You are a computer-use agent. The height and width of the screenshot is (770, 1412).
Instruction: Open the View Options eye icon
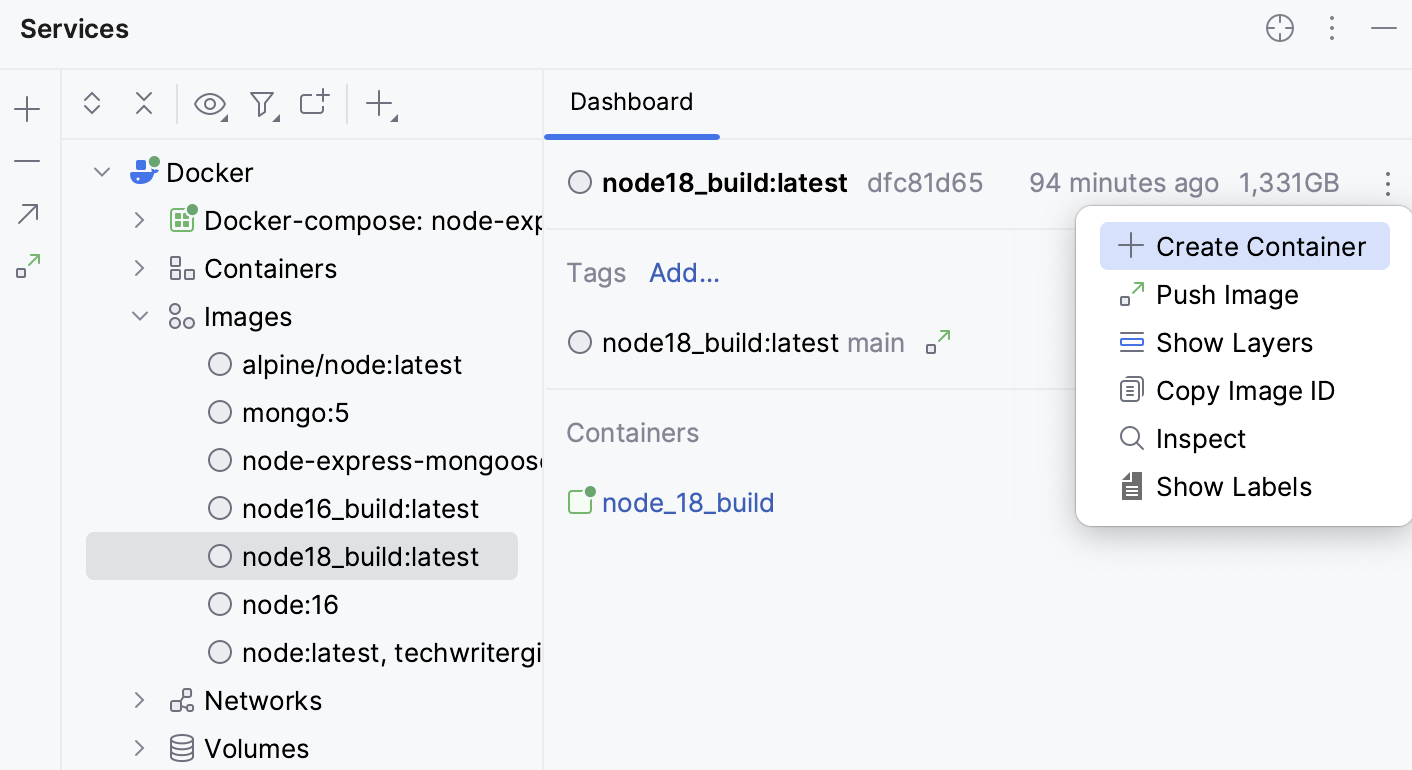(x=210, y=104)
